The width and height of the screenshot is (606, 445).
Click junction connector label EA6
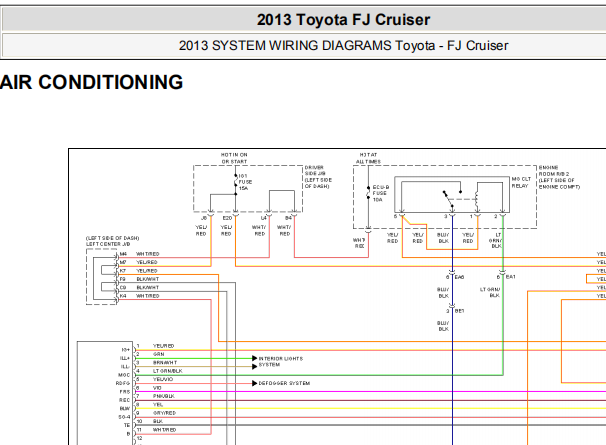(459, 277)
